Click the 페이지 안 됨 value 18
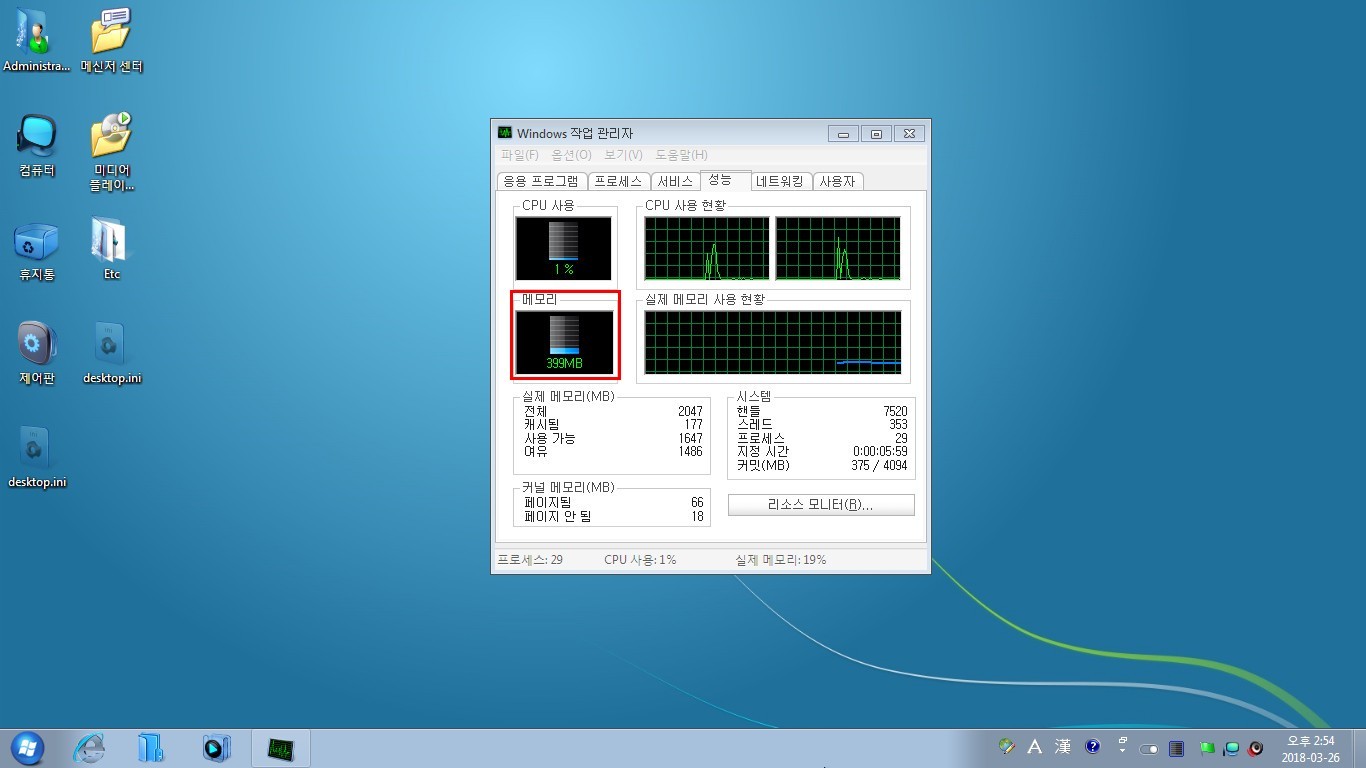This screenshot has height=768, width=1366. 697,517
